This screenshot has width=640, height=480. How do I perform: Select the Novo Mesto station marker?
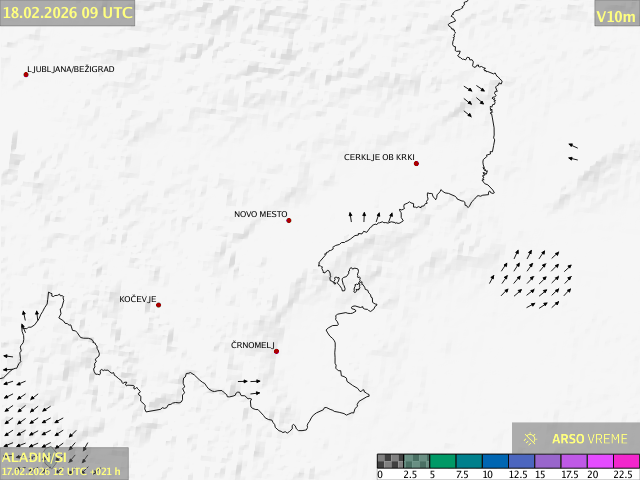(289, 220)
